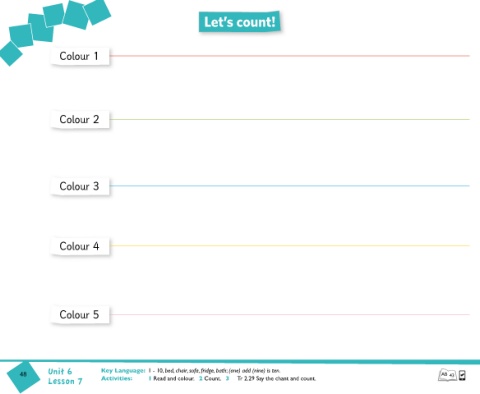Click the green line beside Colour 2
The width and height of the screenshot is (480, 394).
[x=289, y=119]
